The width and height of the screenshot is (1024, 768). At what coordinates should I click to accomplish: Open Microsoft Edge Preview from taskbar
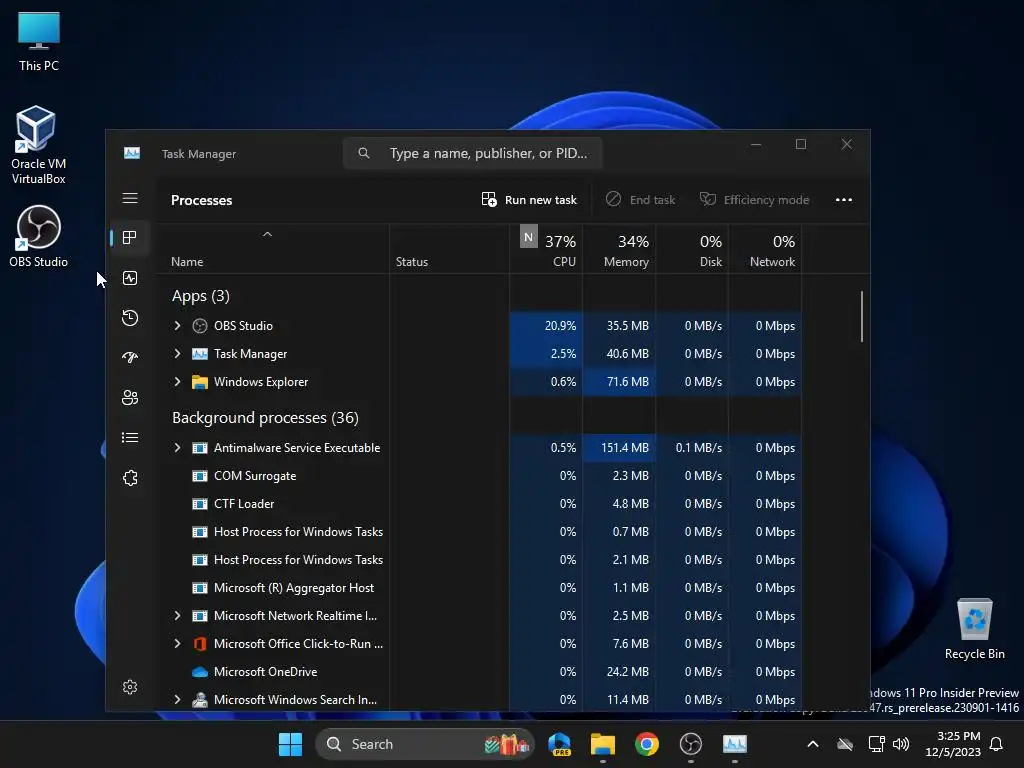(x=560, y=744)
